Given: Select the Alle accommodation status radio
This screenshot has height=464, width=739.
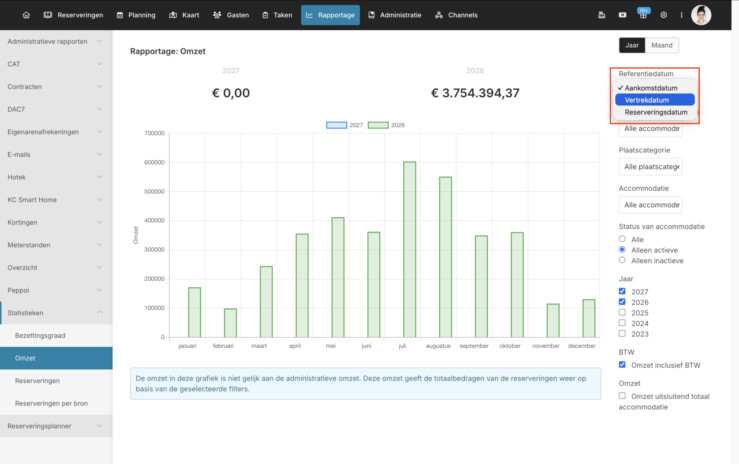Looking at the screenshot, I should point(622,239).
